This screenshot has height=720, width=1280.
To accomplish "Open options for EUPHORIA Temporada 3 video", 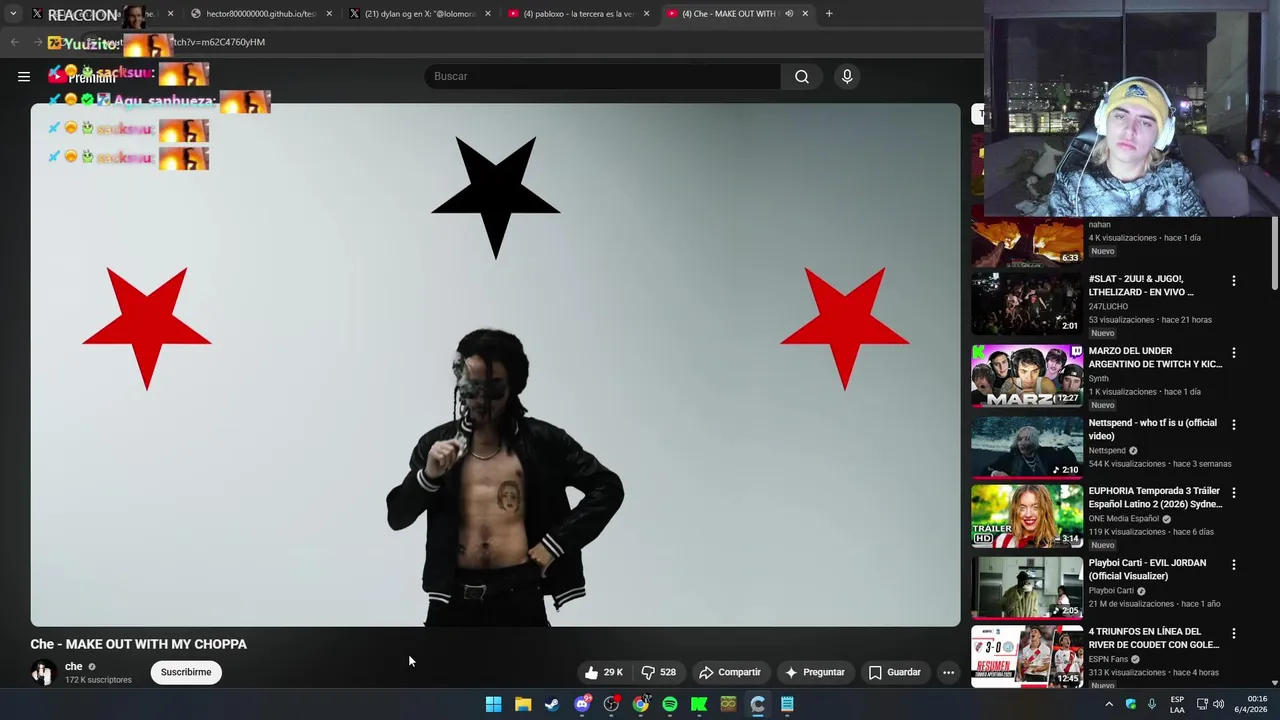I will (1233, 493).
